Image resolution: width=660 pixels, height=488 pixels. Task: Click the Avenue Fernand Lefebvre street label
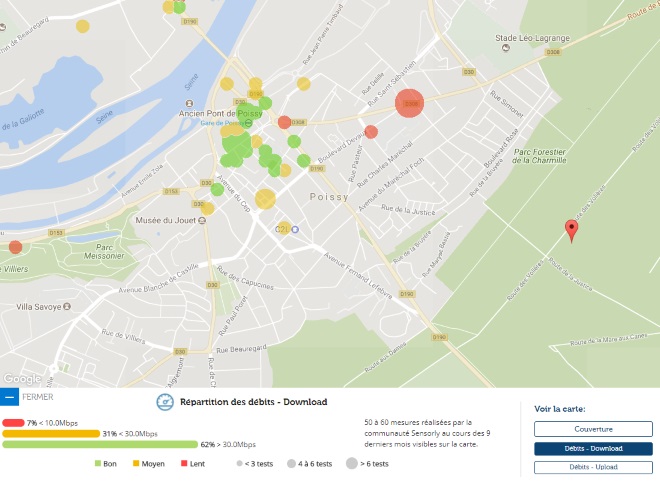pyautogui.click(x=358, y=276)
